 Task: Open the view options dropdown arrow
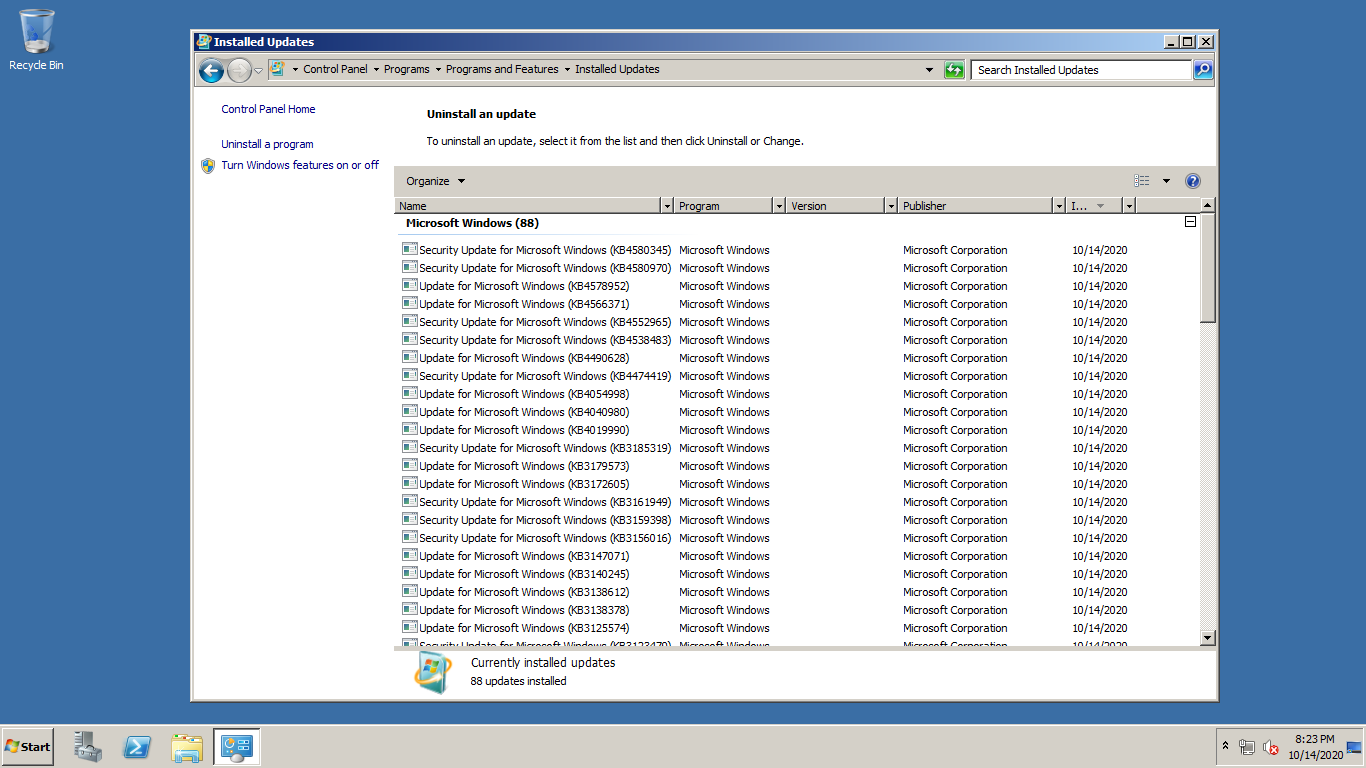click(1166, 181)
